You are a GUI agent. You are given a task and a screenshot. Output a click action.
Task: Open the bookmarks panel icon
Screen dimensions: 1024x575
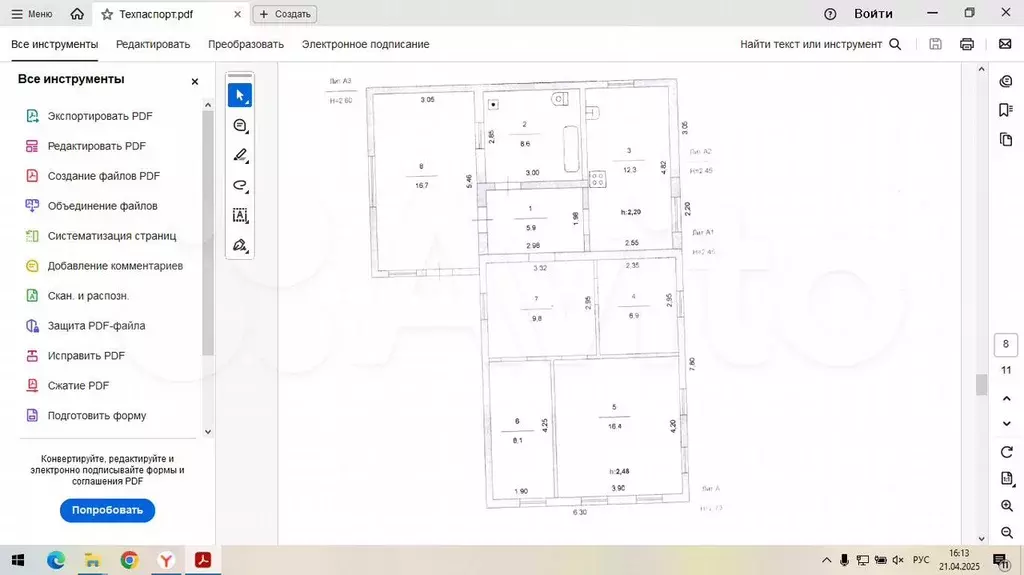point(1006,110)
